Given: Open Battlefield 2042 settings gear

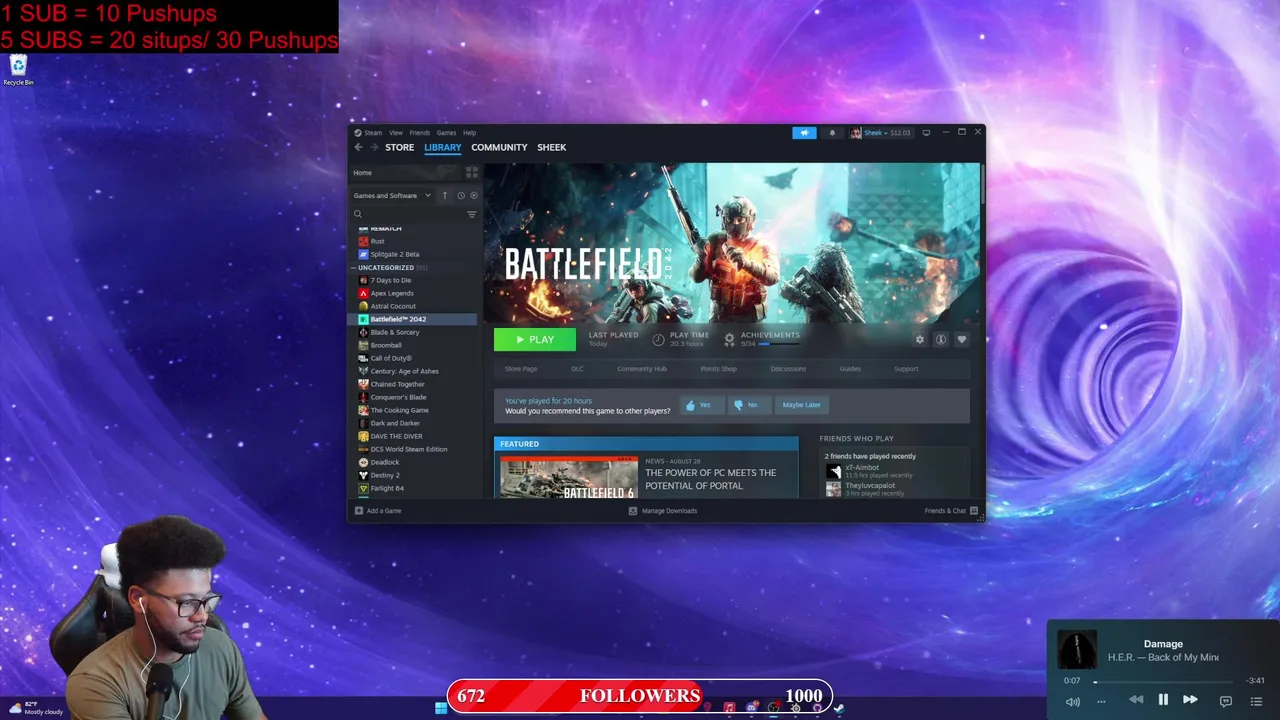Looking at the screenshot, I should tap(920, 340).
